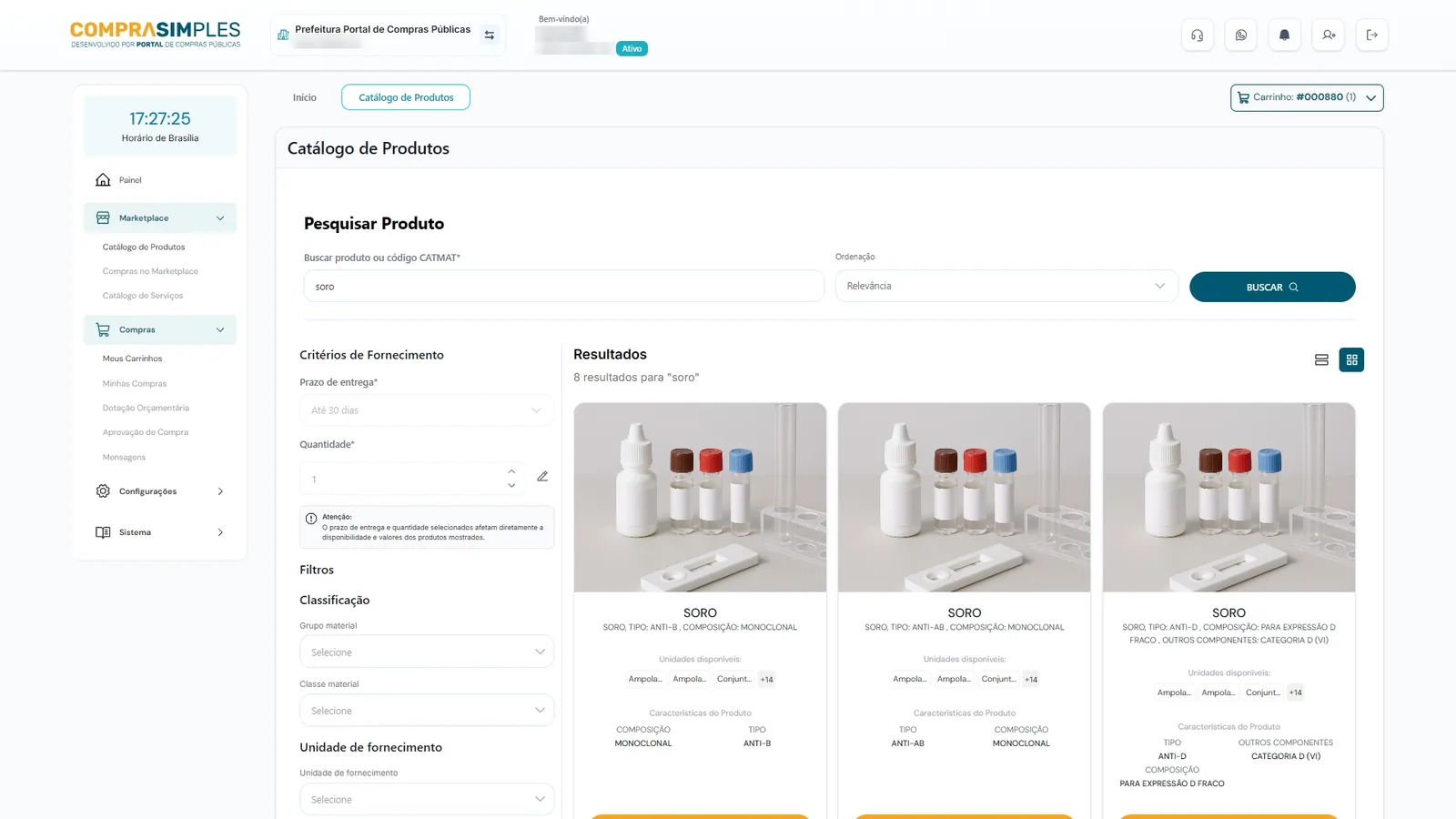Switch results to grid view
The height and width of the screenshot is (819, 1456).
click(x=1351, y=360)
